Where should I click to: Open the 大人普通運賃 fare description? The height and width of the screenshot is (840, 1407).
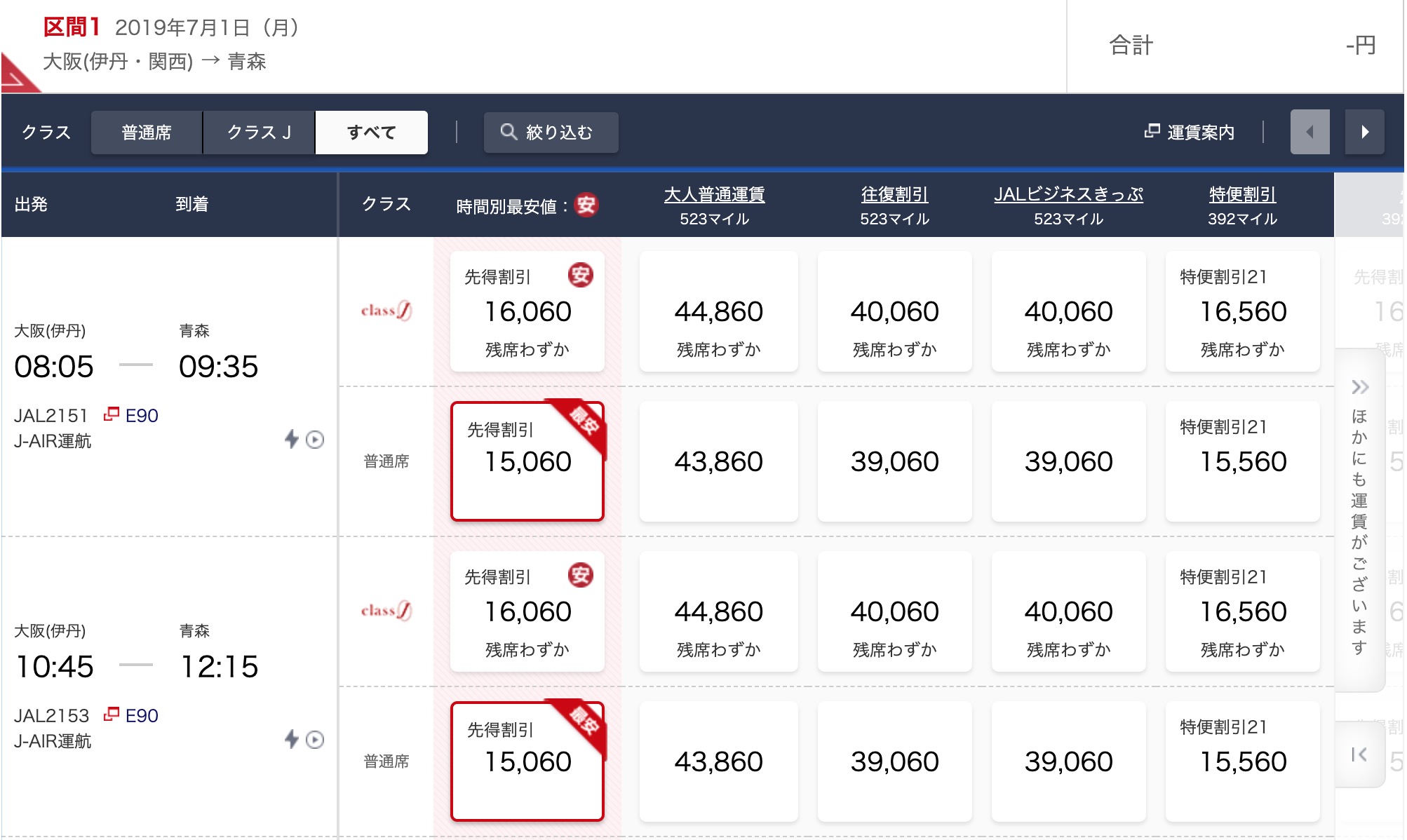point(714,194)
